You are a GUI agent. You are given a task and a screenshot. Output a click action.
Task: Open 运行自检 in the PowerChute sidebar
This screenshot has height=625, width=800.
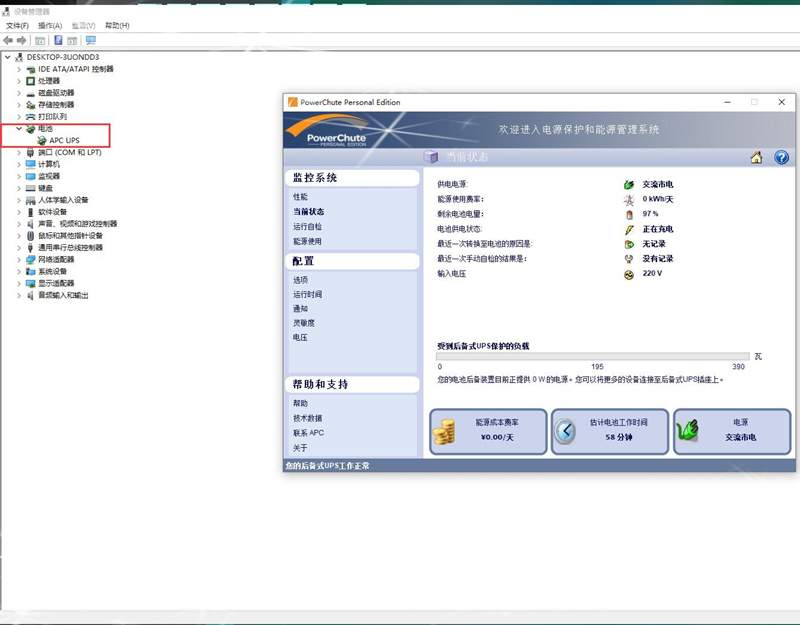point(308,227)
